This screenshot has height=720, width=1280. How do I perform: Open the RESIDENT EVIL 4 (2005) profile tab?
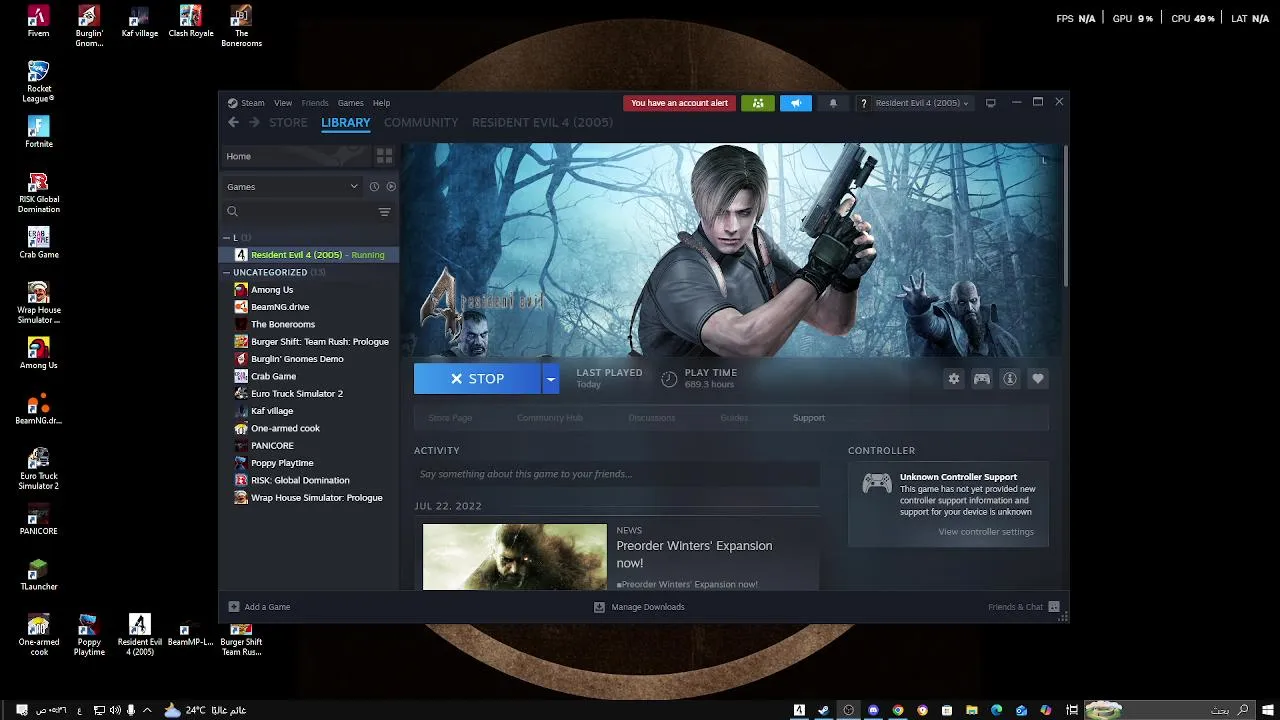542,122
